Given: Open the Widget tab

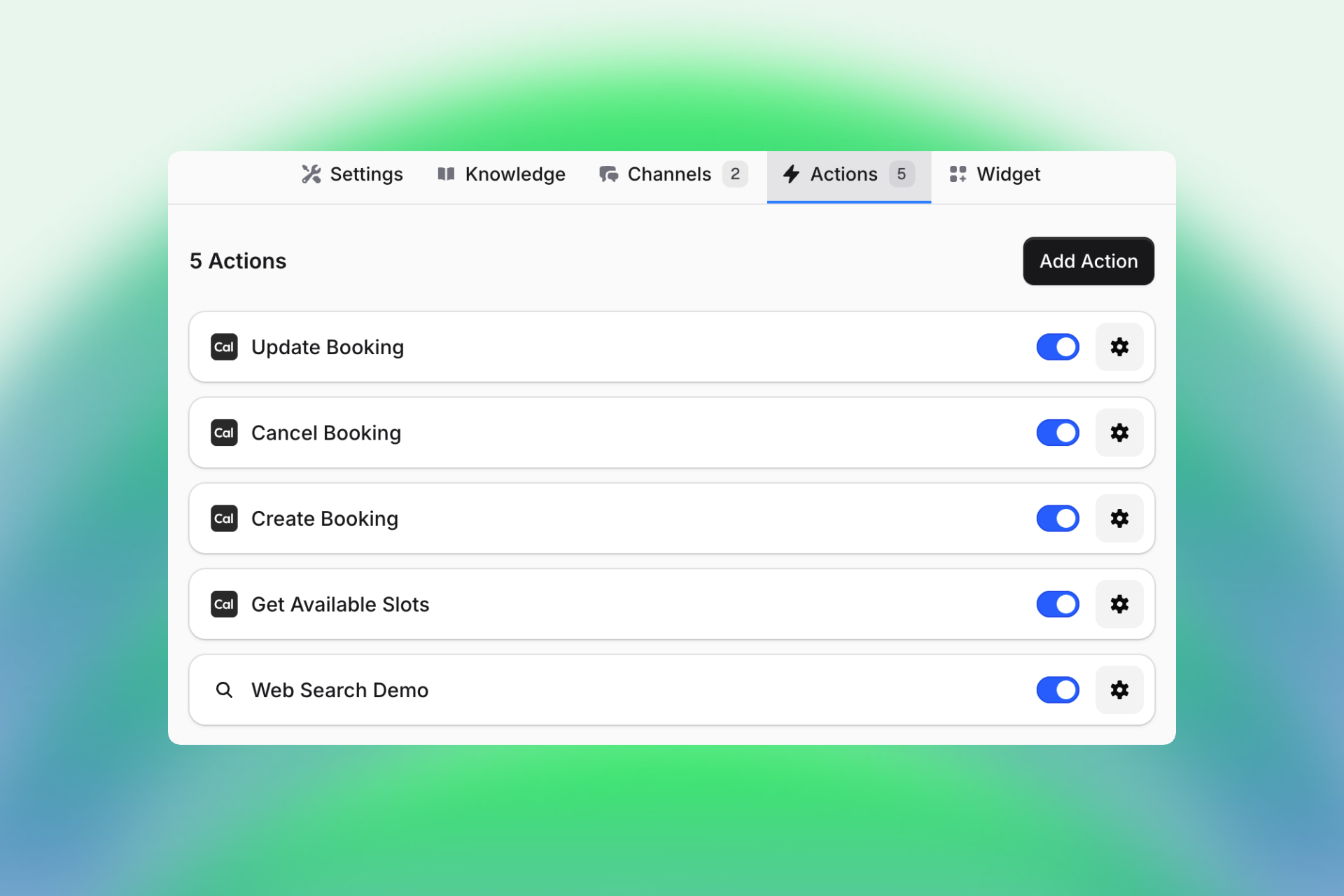Looking at the screenshot, I should click(995, 174).
